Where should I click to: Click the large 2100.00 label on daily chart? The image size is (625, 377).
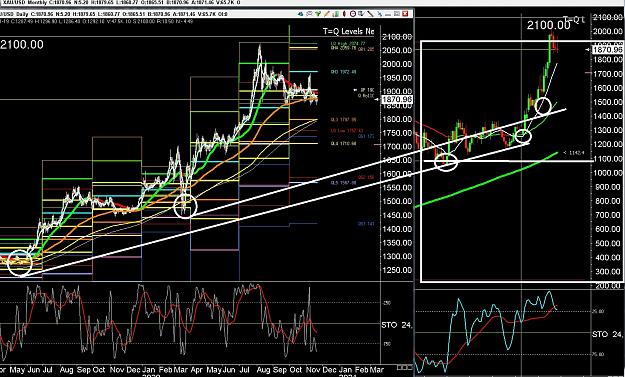(22, 44)
